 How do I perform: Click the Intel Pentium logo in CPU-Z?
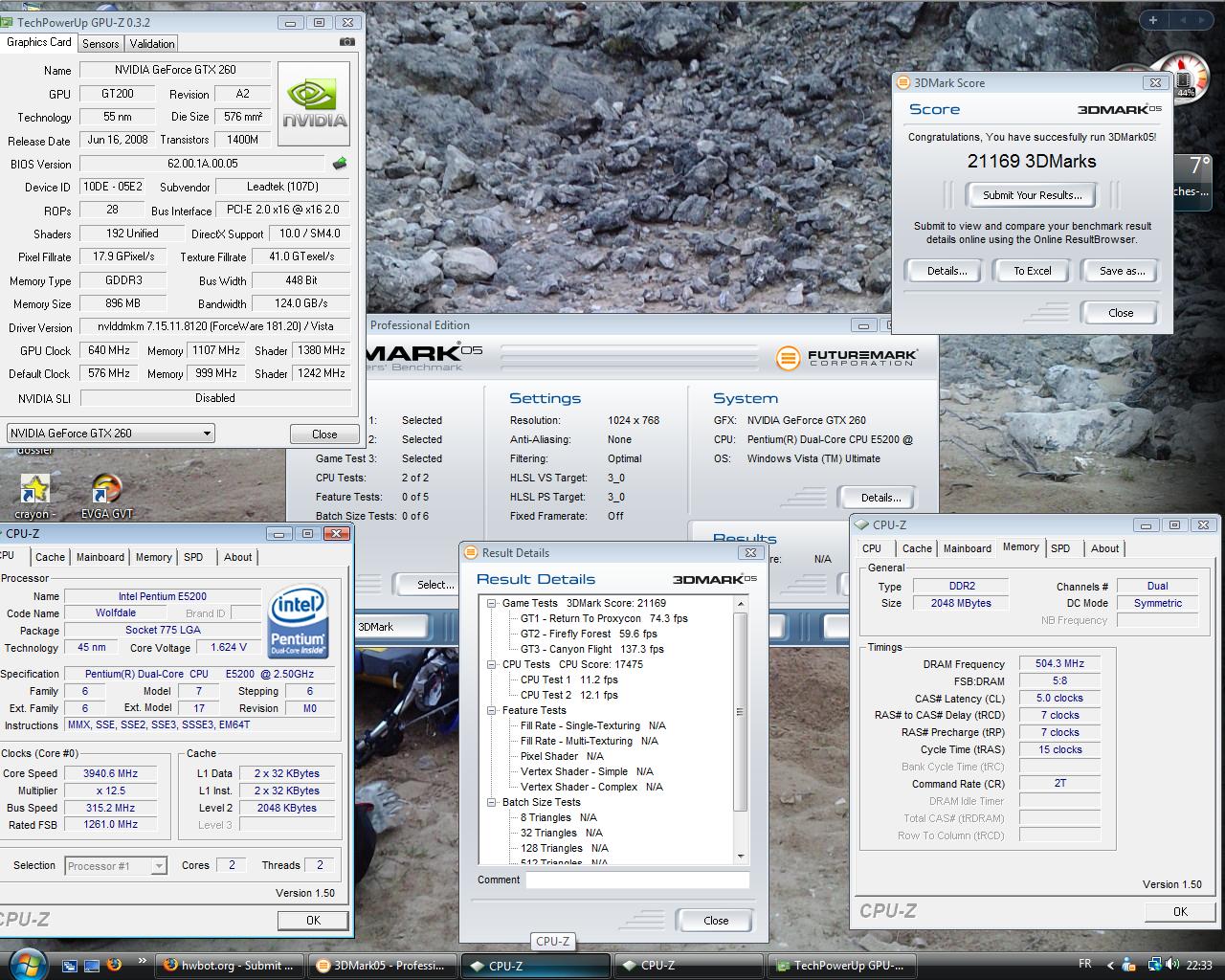click(299, 621)
